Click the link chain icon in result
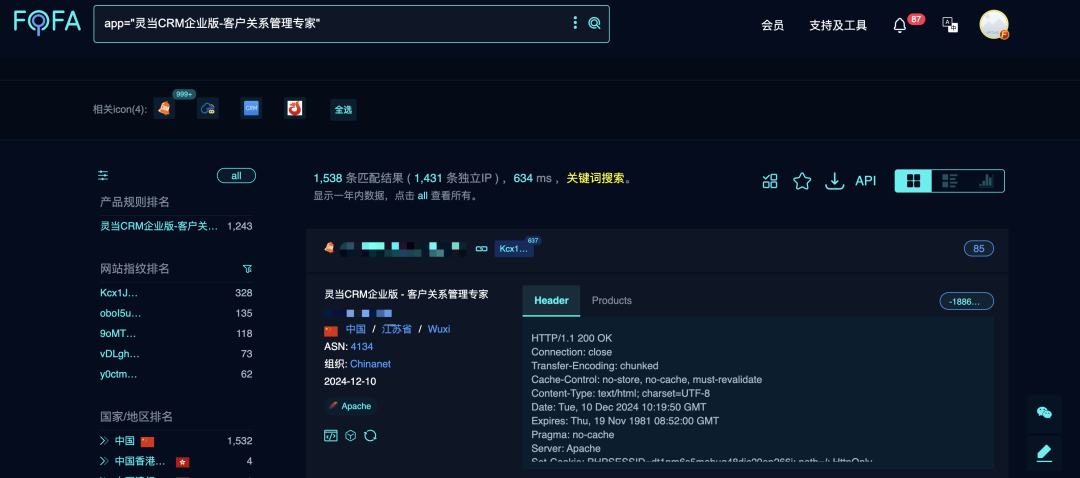The height and width of the screenshot is (478, 1080). 481,248
